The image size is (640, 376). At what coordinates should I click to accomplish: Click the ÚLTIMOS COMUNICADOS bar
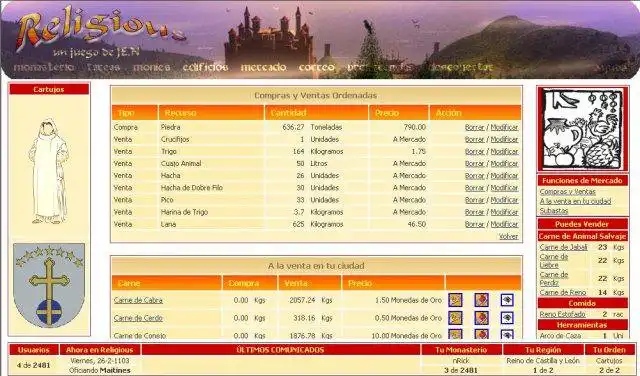(281, 350)
